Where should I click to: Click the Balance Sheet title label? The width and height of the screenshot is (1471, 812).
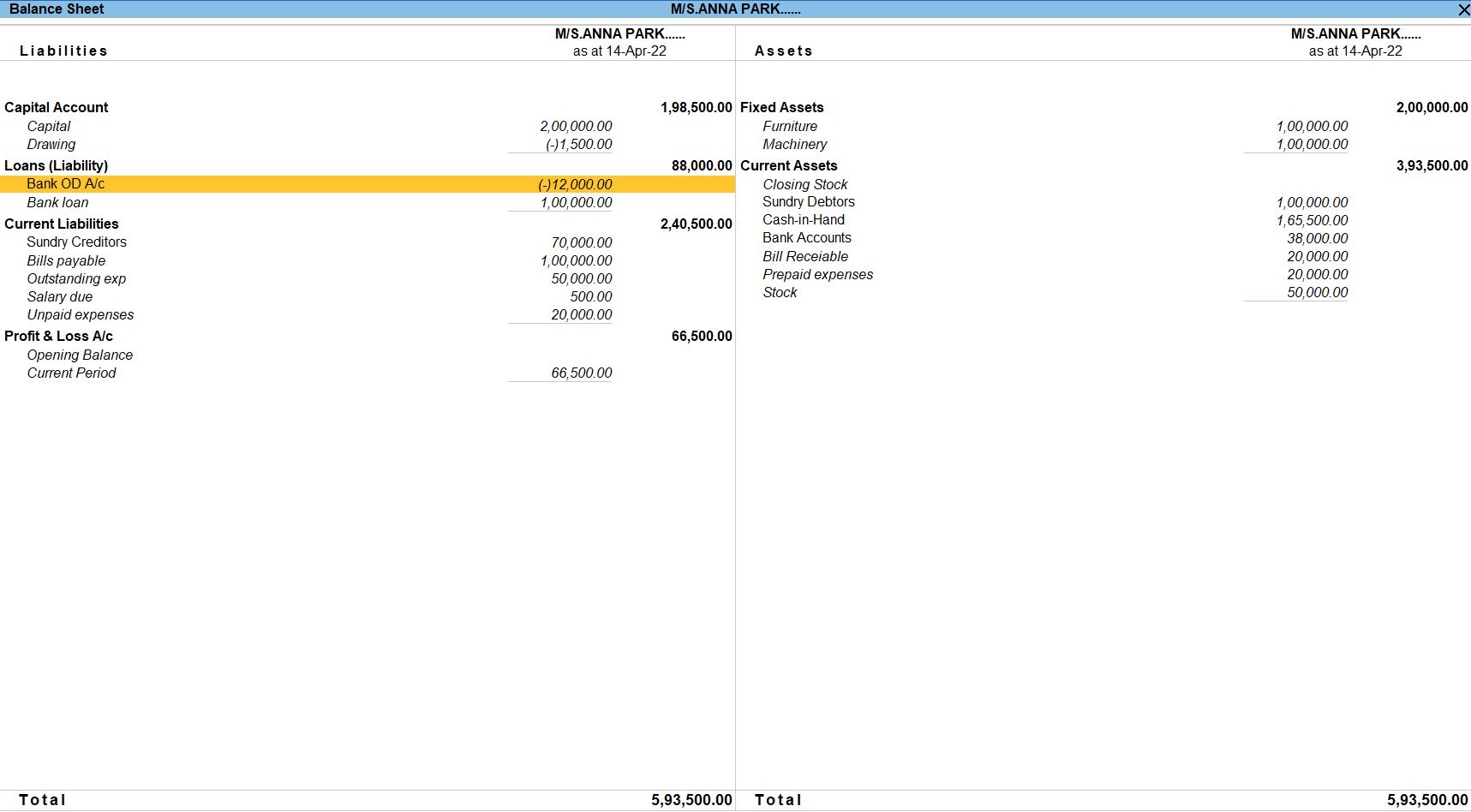57,9
